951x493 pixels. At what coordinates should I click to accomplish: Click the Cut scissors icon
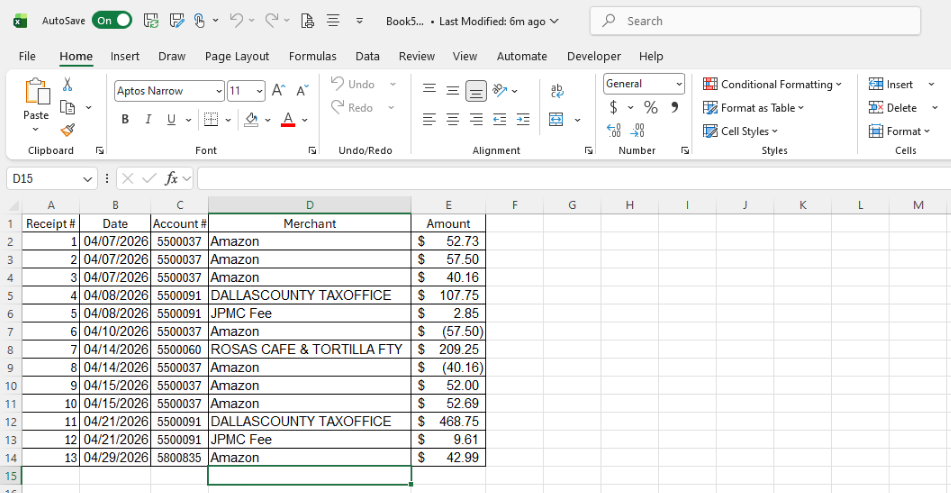[x=67, y=84]
